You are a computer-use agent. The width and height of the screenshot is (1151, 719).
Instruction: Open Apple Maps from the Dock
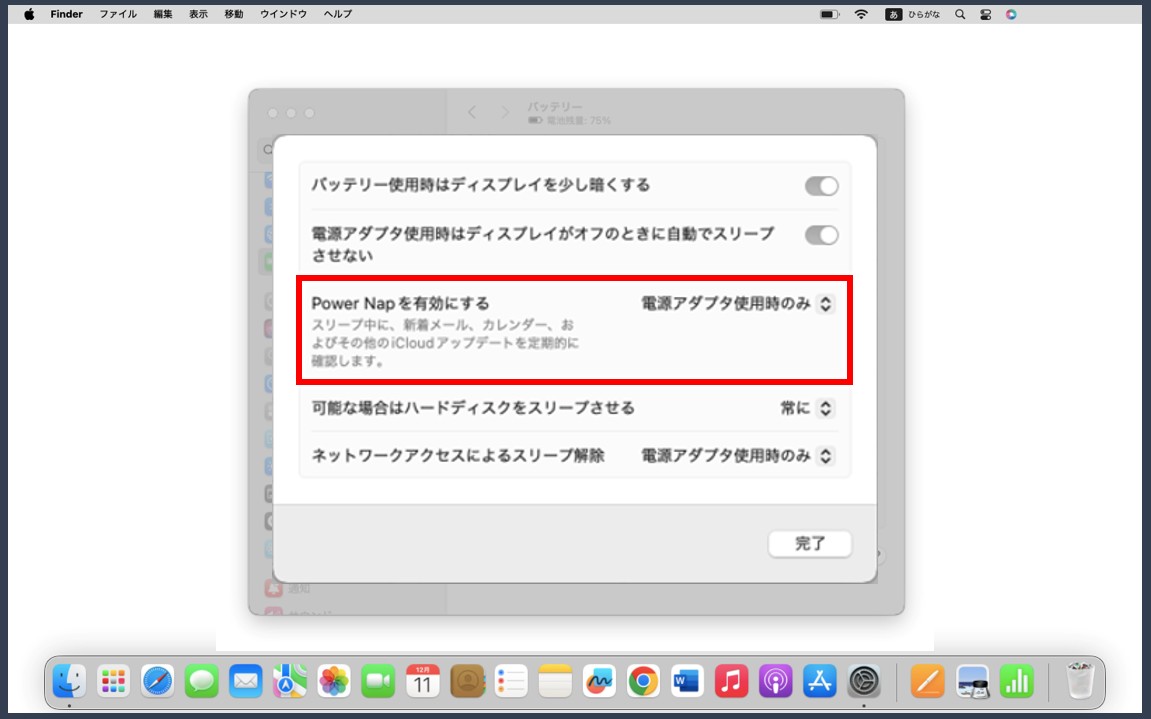click(x=290, y=682)
